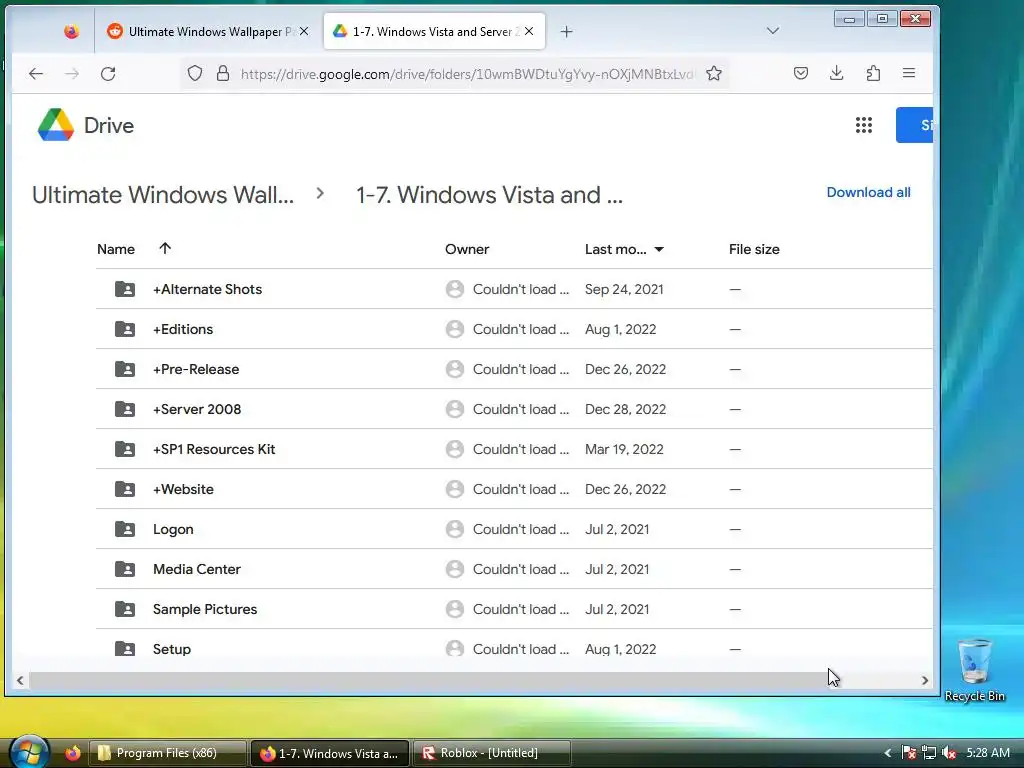
Task: Click the 1-7. Windows Vista and ... breadcrumb
Action: tap(489, 195)
